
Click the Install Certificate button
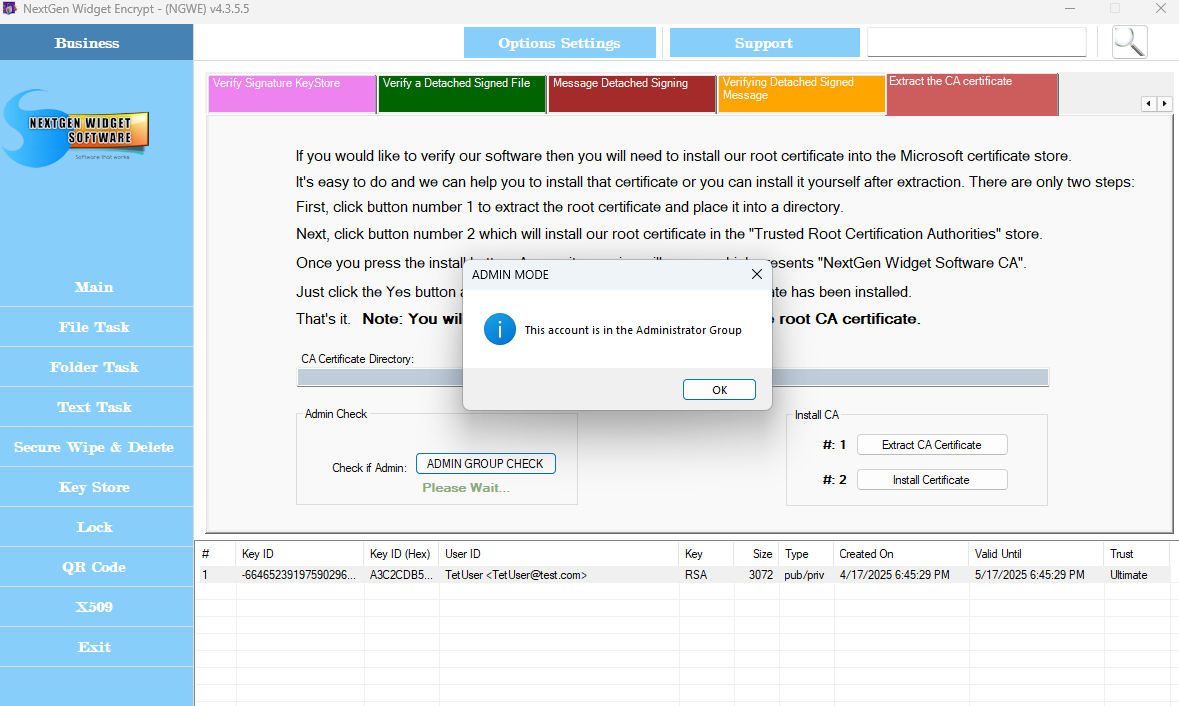click(932, 480)
